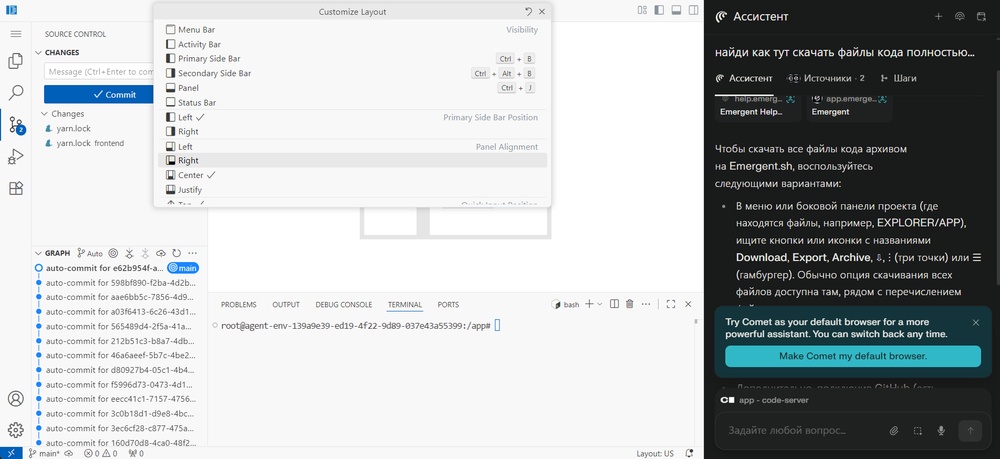
Task: Reset layout to defaults in Customize Layout
Action: click(x=529, y=11)
